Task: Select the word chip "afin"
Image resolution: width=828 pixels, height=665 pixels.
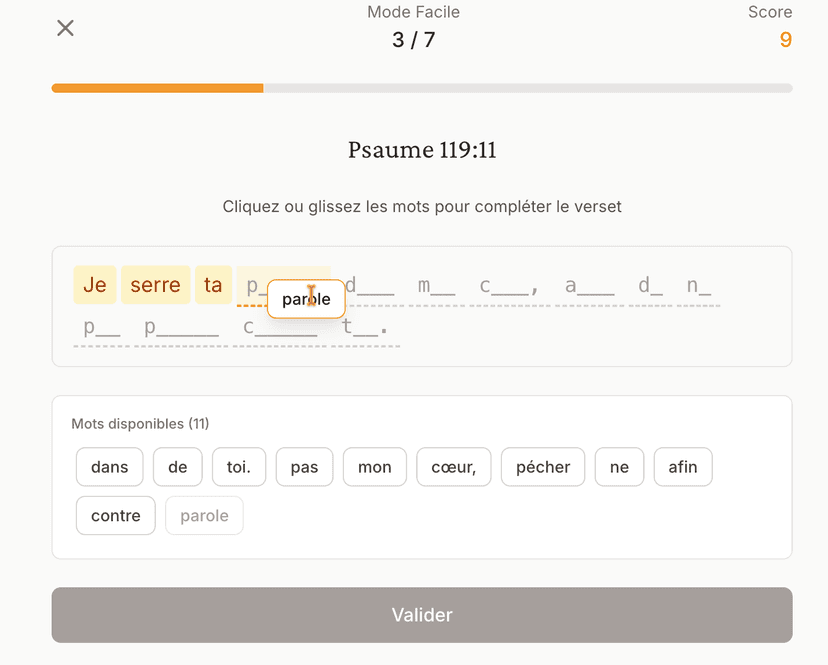Action: coord(682,466)
